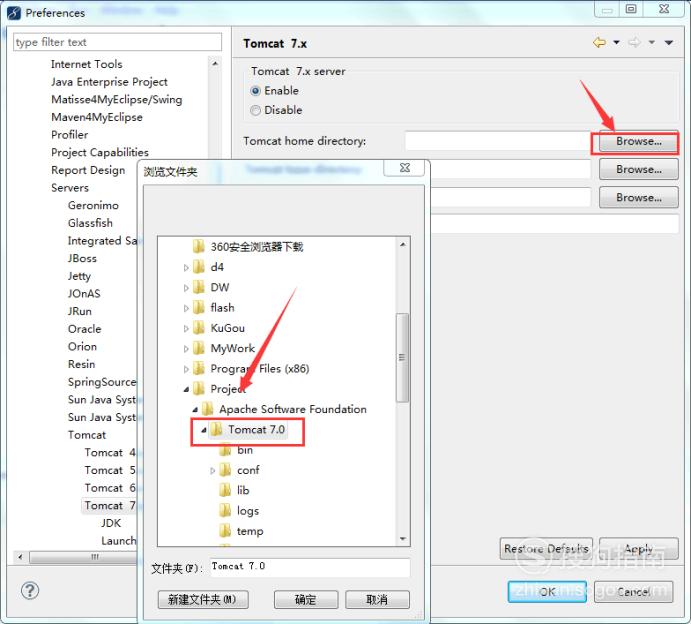Click the temp folder icon
The height and width of the screenshot is (624, 691).
point(225,531)
